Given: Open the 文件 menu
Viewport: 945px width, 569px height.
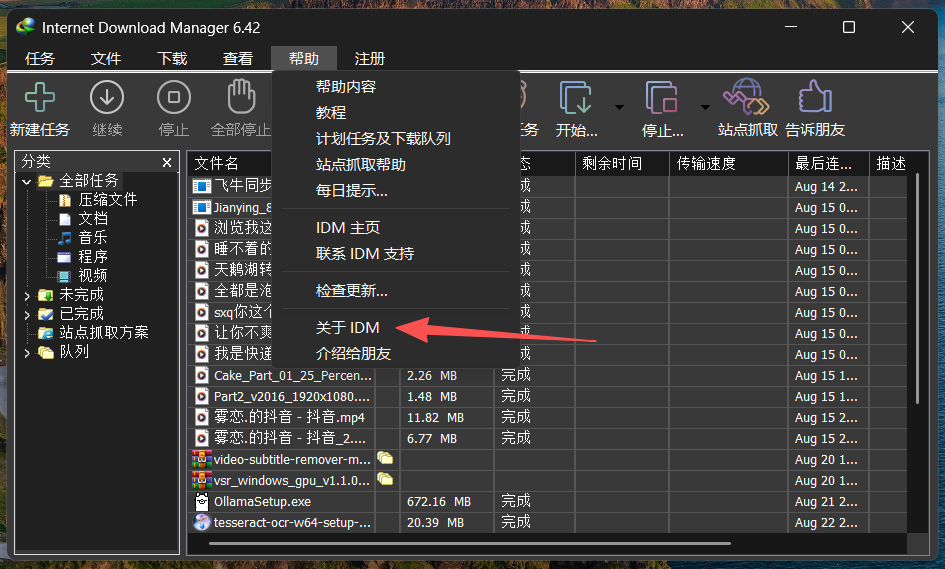Looking at the screenshot, I should click(106, 58).
